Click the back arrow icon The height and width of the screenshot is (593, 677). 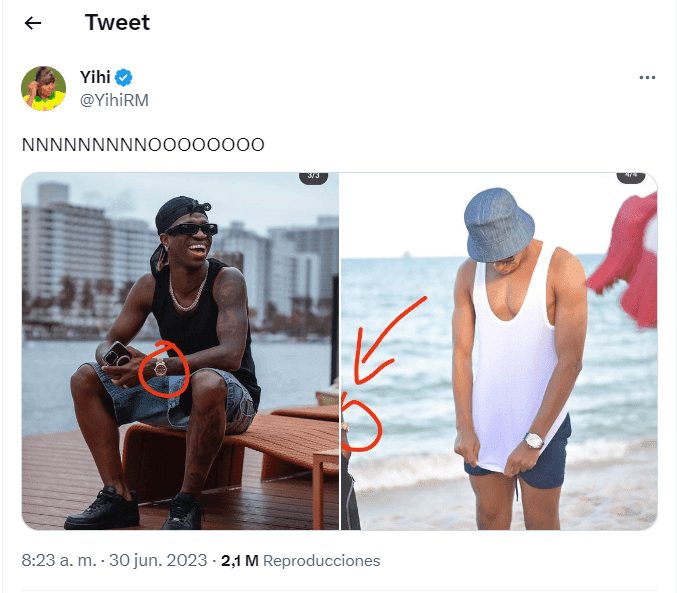[x=33, y=23]
